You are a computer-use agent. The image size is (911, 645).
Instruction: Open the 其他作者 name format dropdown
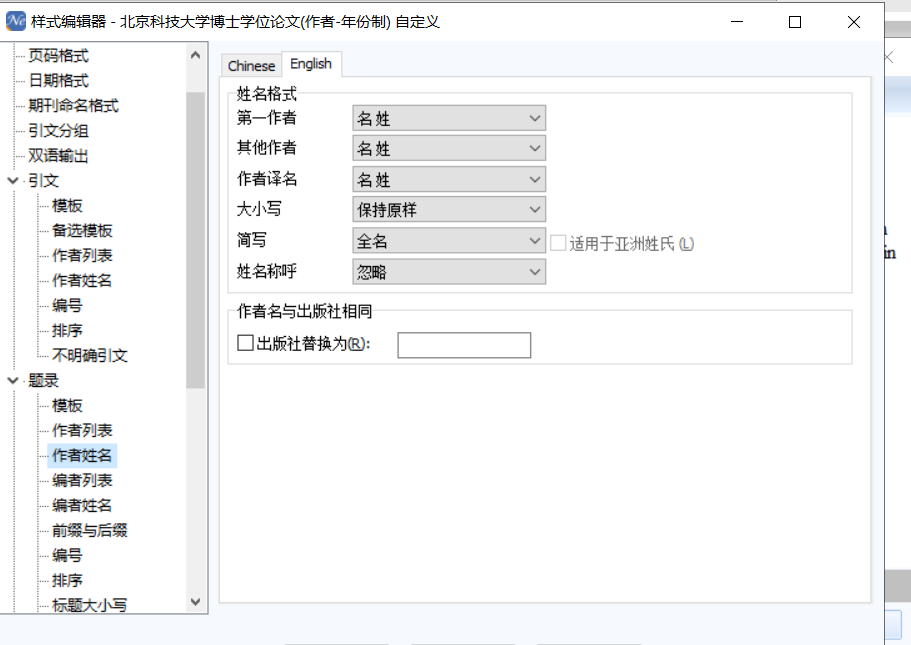tap(449, 149)
